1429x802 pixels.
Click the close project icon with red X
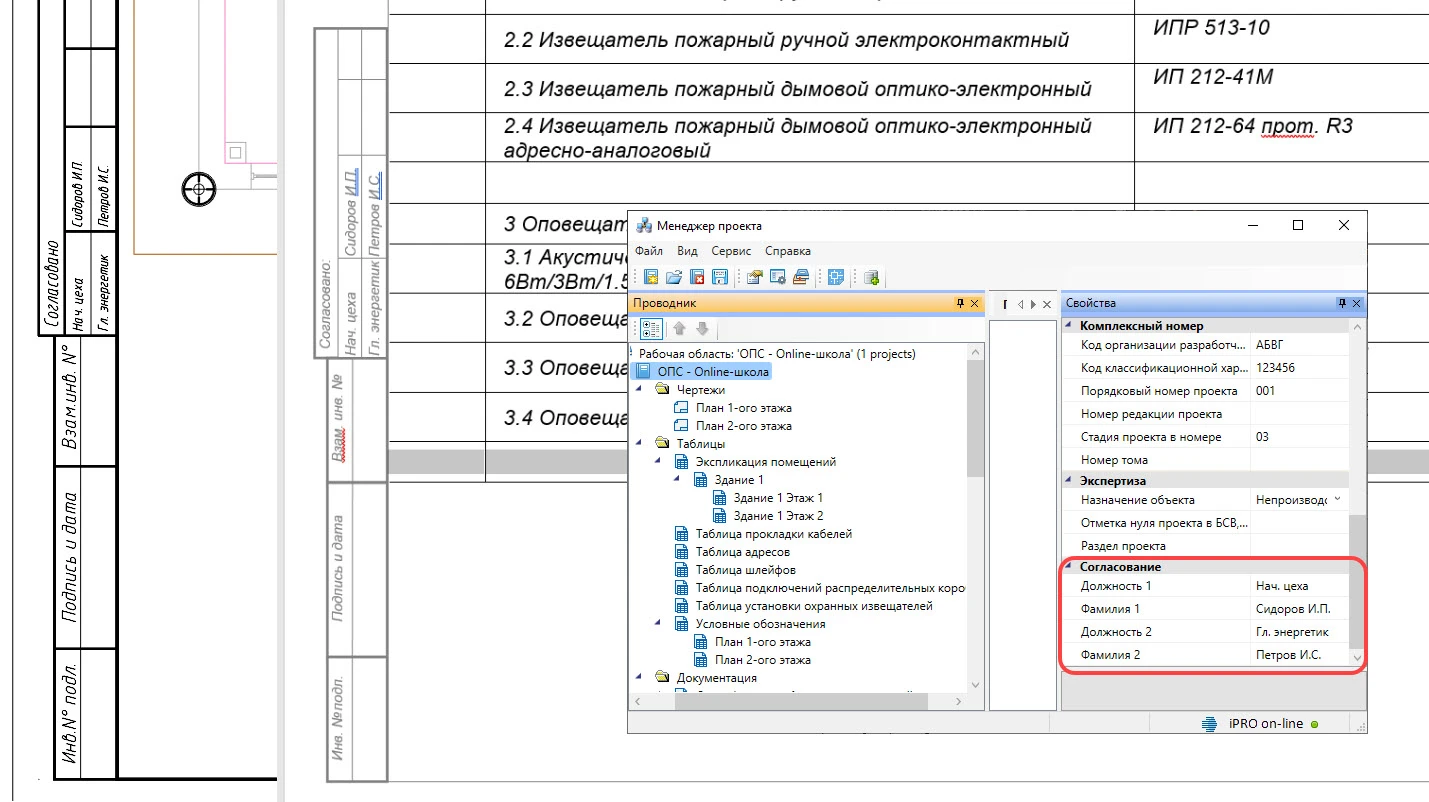(x=697, y=277)
